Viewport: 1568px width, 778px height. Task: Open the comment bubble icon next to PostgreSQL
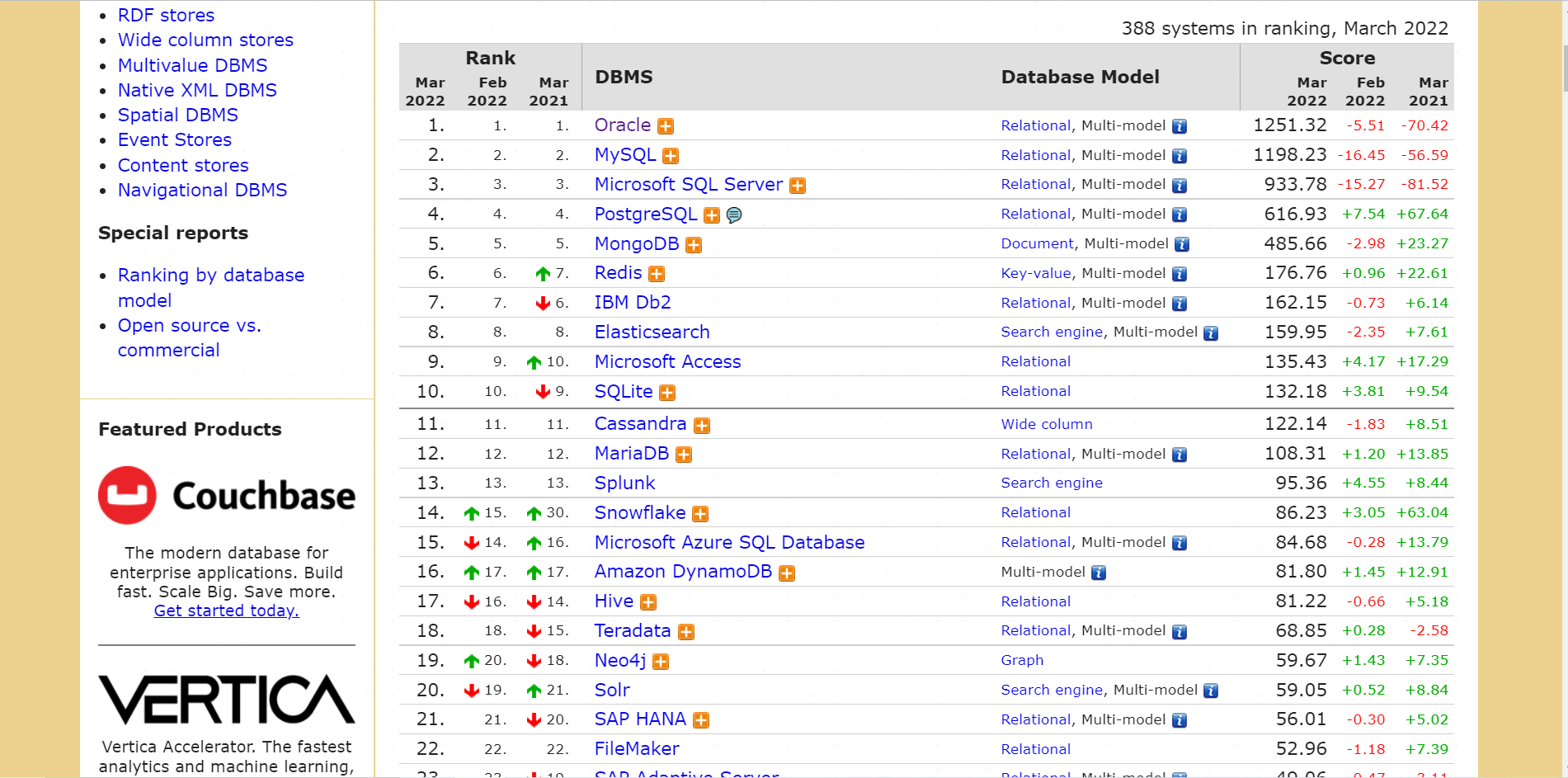[x=734, y=215]
